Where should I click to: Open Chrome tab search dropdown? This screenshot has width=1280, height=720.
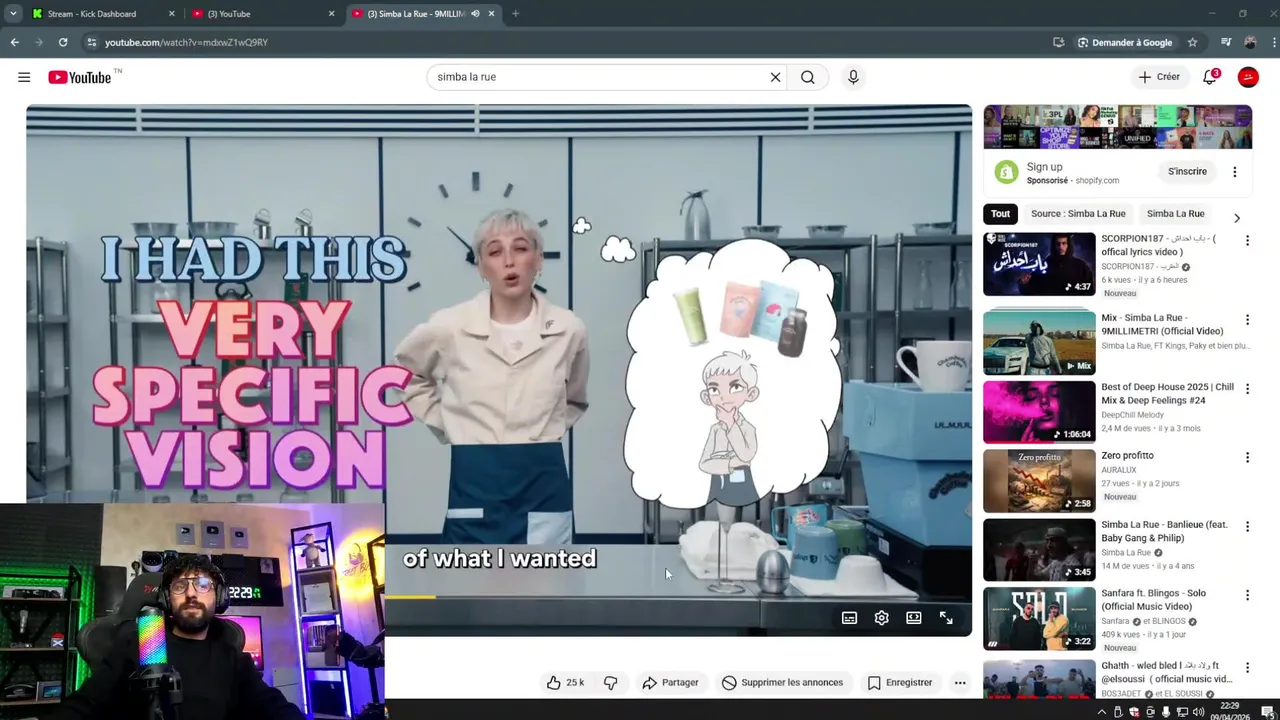tap(13, 14)
